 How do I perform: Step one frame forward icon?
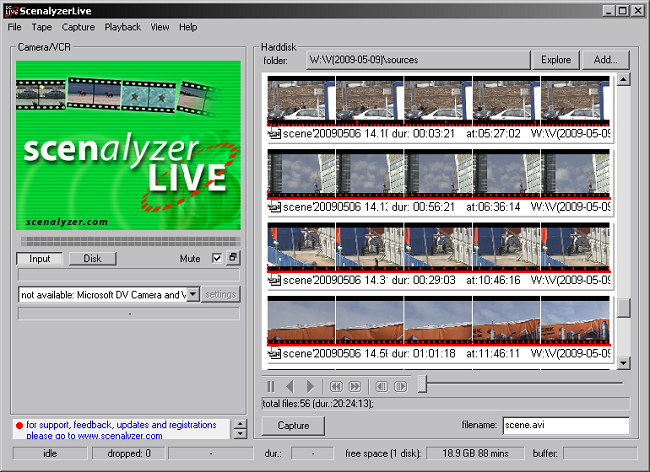coord(400,387)
